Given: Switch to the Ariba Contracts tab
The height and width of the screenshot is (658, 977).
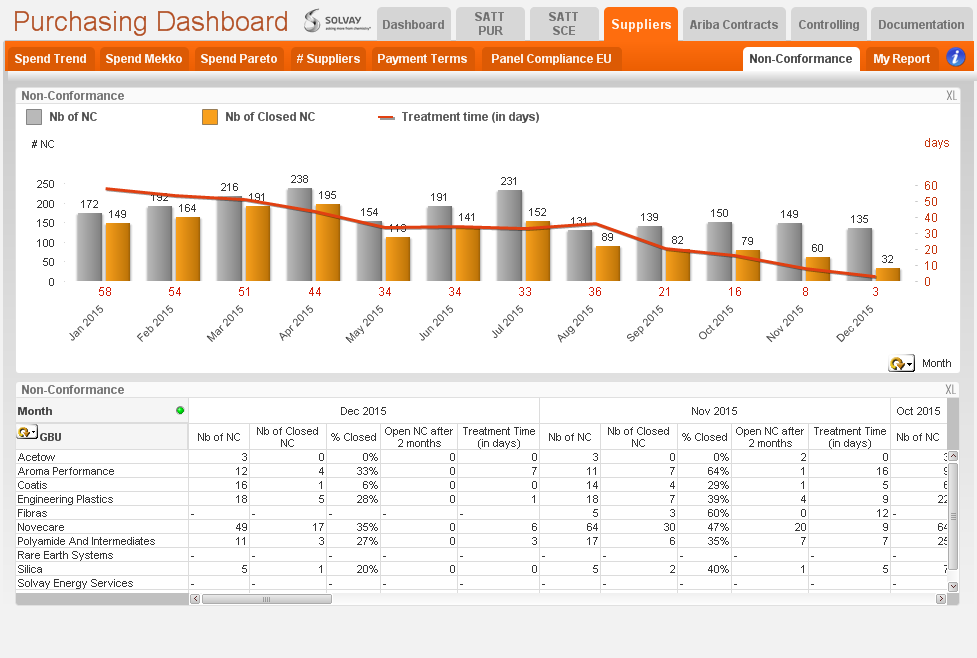Looking at the screenshot, I should (x=733, y=25).
